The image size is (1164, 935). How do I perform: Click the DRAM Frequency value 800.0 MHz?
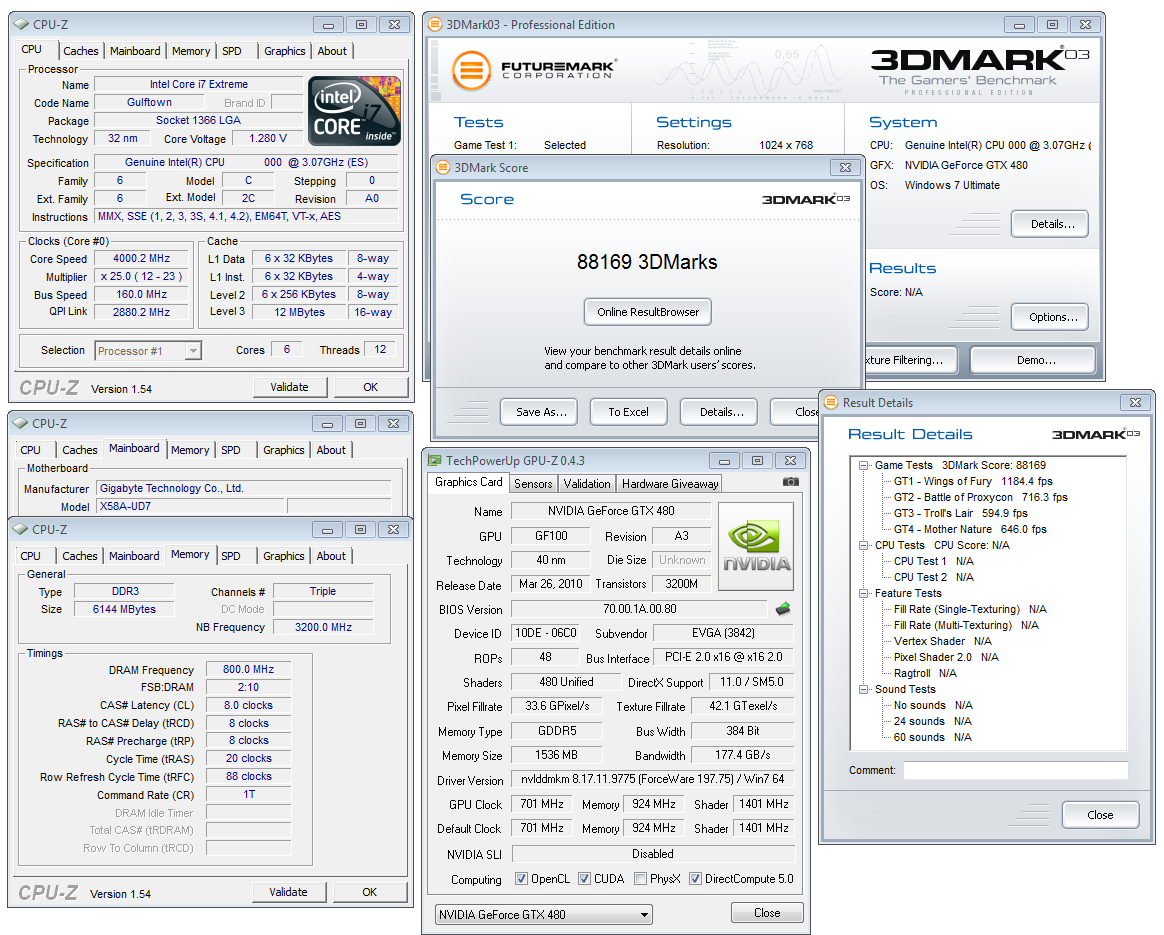click(x=249, y=669)
